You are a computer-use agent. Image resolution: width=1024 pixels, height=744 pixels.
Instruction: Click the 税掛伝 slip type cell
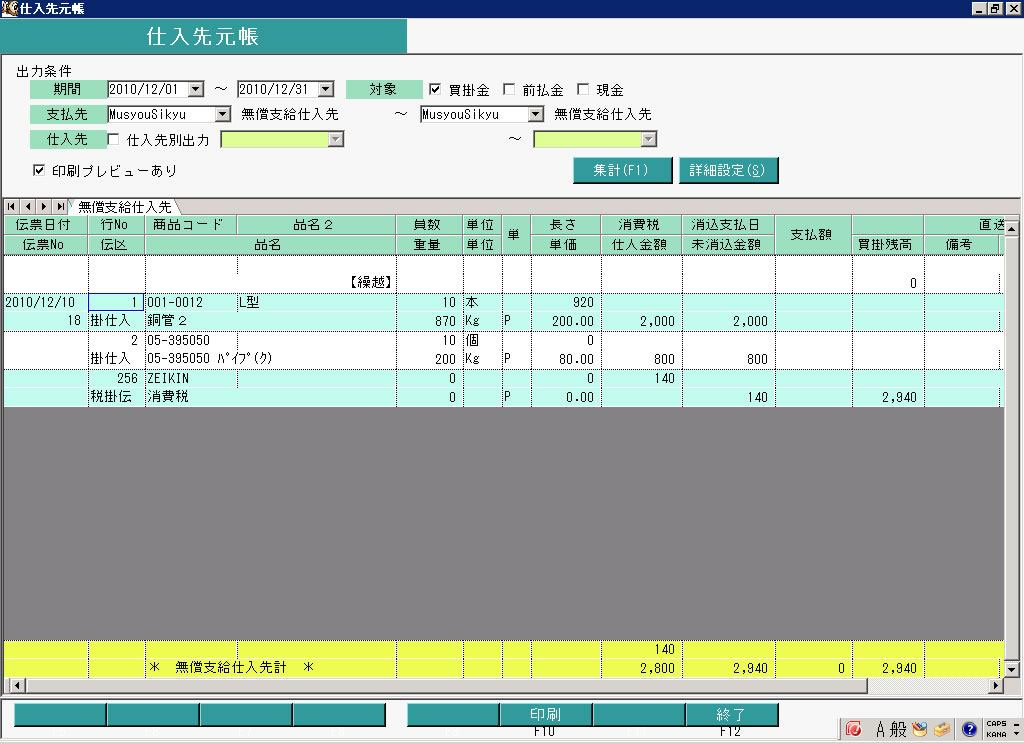pos(116,396)
